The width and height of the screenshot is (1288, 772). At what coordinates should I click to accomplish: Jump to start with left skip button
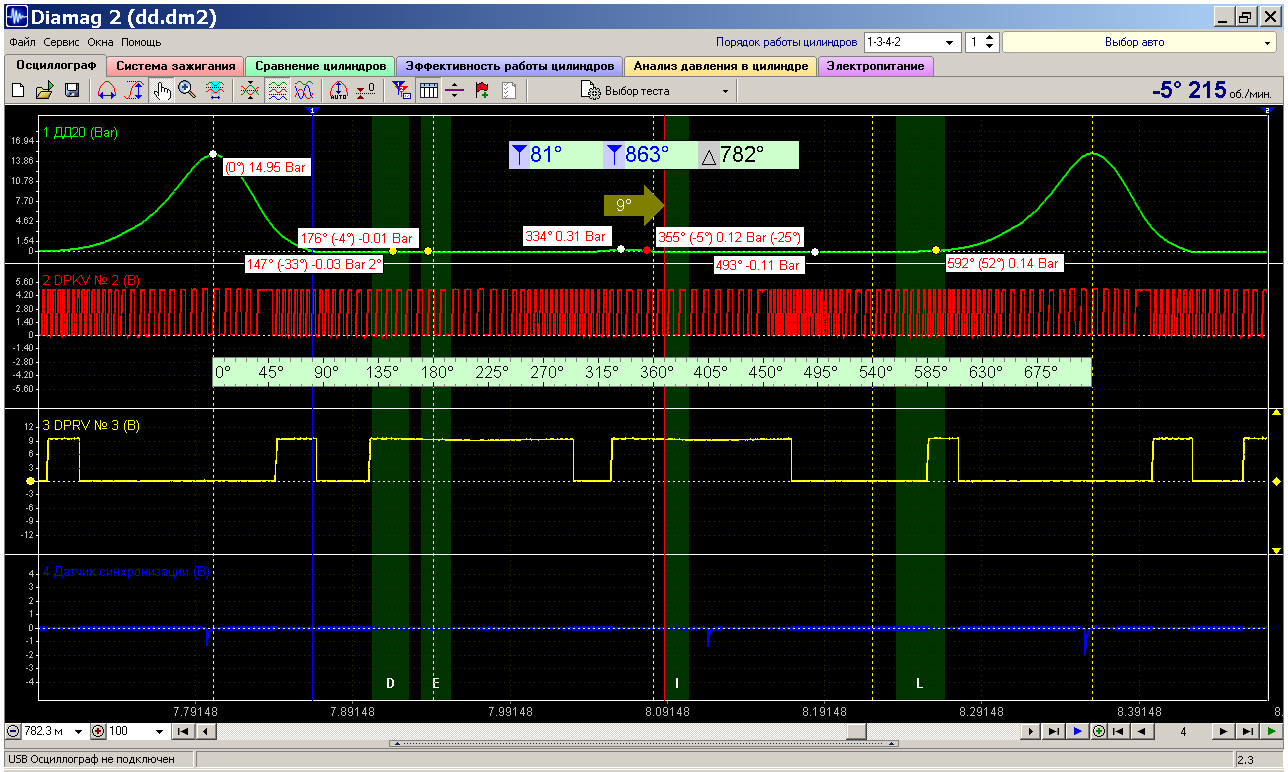click(x=183, y=731)
